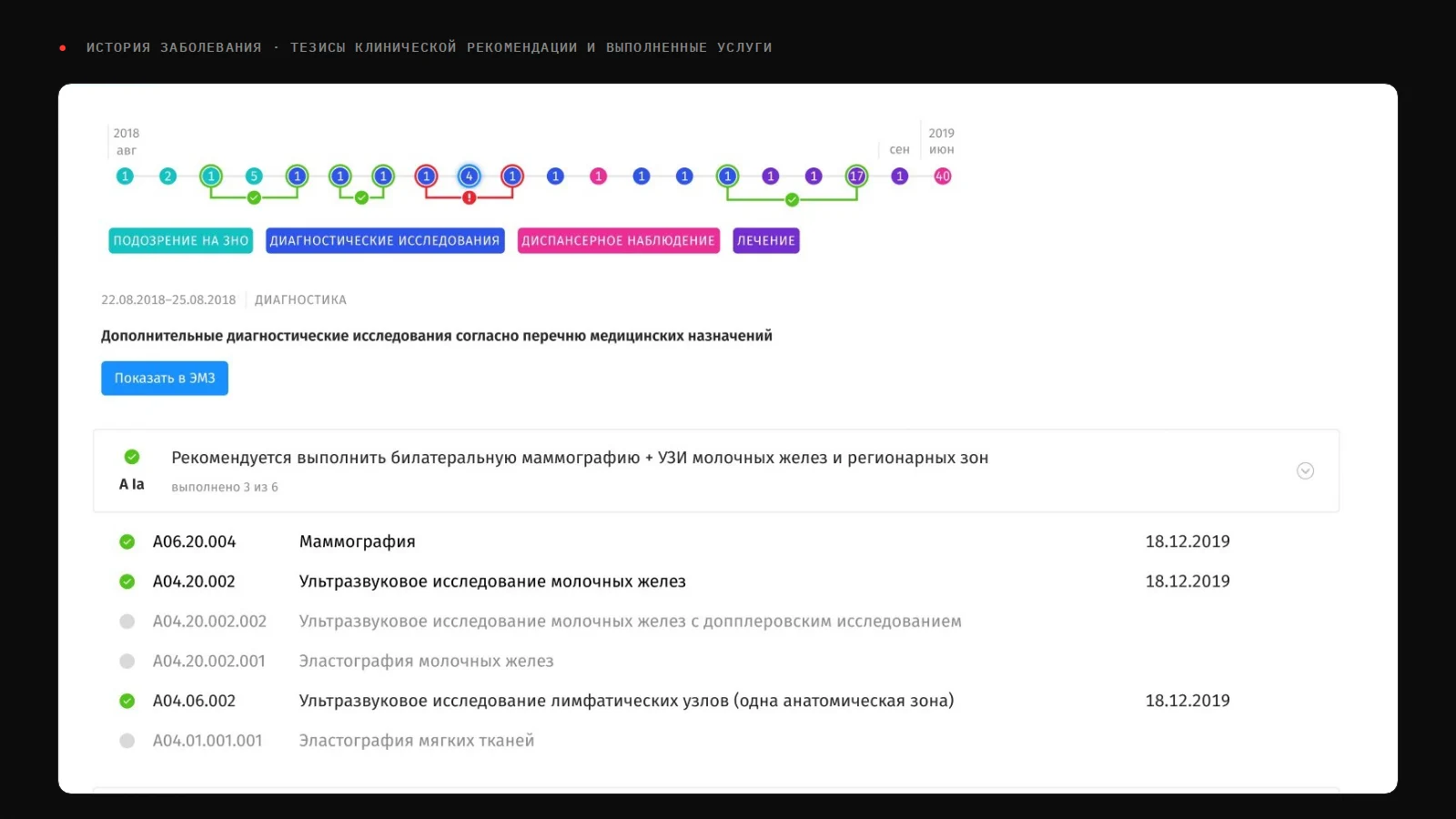Click the highlighted blue marker numbered 4
Image resolution: width=1456 pixels, height=819 pixels.
pos(469,177)
